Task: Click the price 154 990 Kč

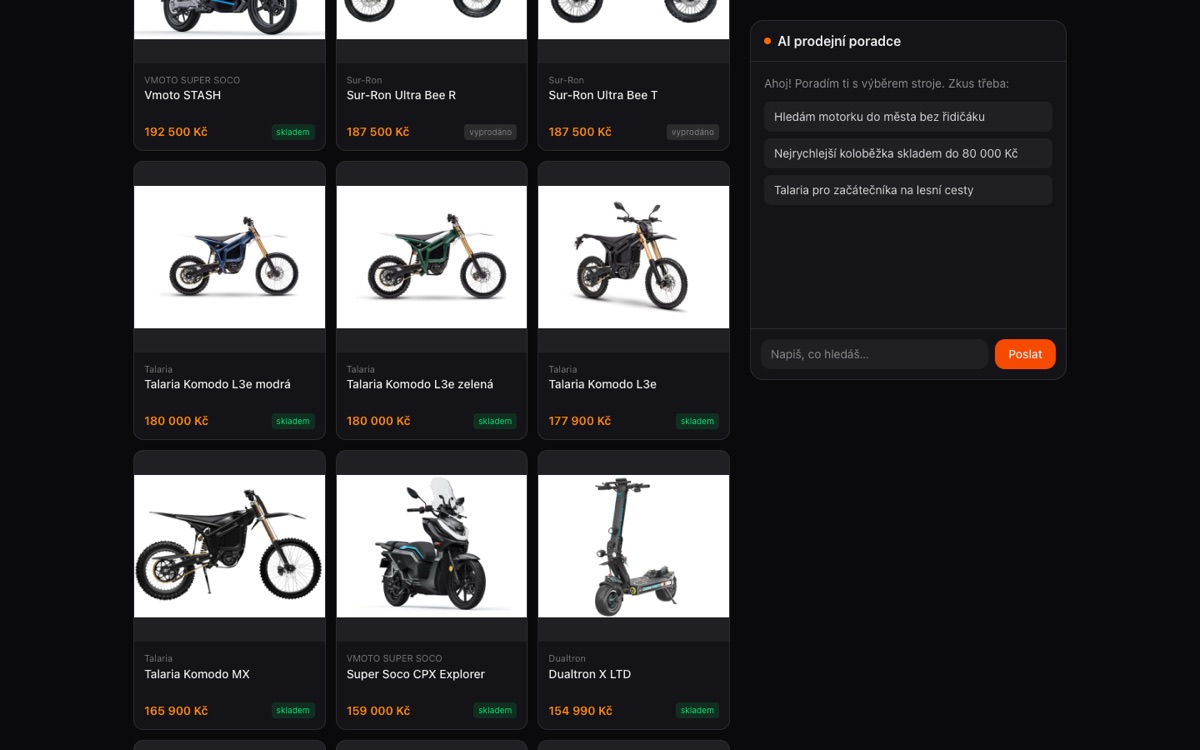Action: (580, 711)
